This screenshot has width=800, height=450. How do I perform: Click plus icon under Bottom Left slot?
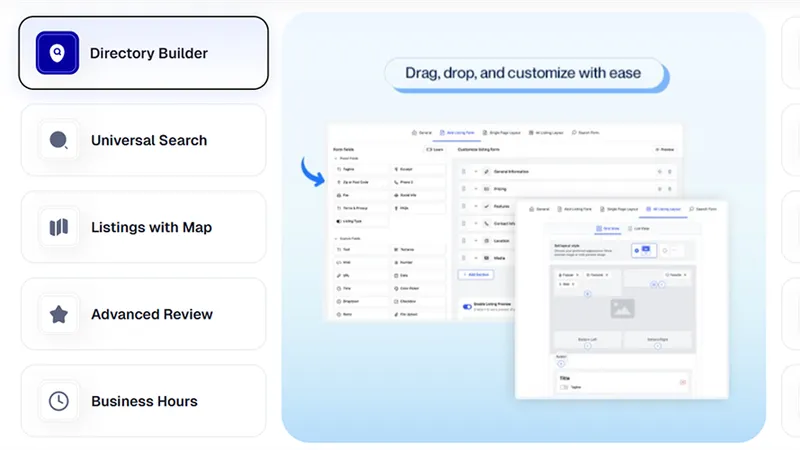(x=587, y=346)
